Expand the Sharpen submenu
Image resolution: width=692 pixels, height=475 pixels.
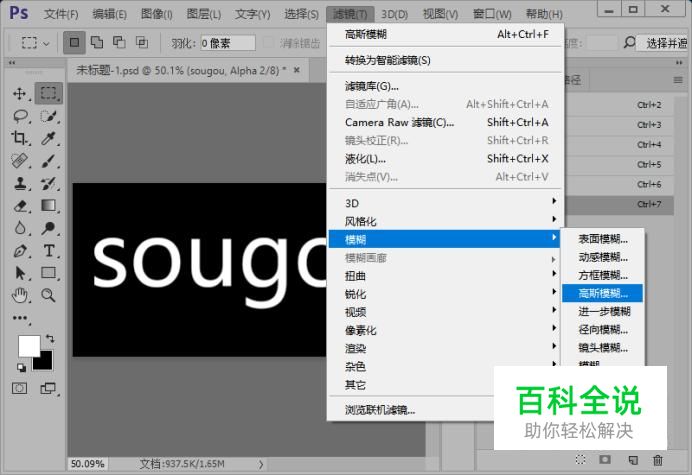[444, 294]
